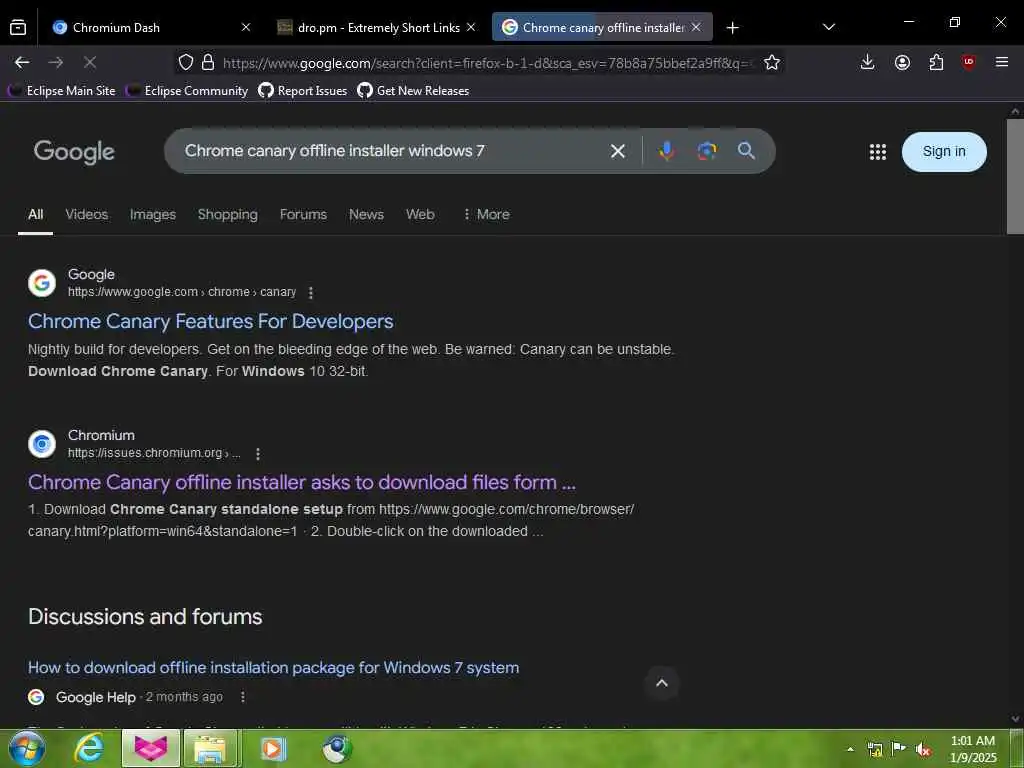The image size is (1024, 768).
Task: Open tracking protection shield icon
Action: [186, 63]
